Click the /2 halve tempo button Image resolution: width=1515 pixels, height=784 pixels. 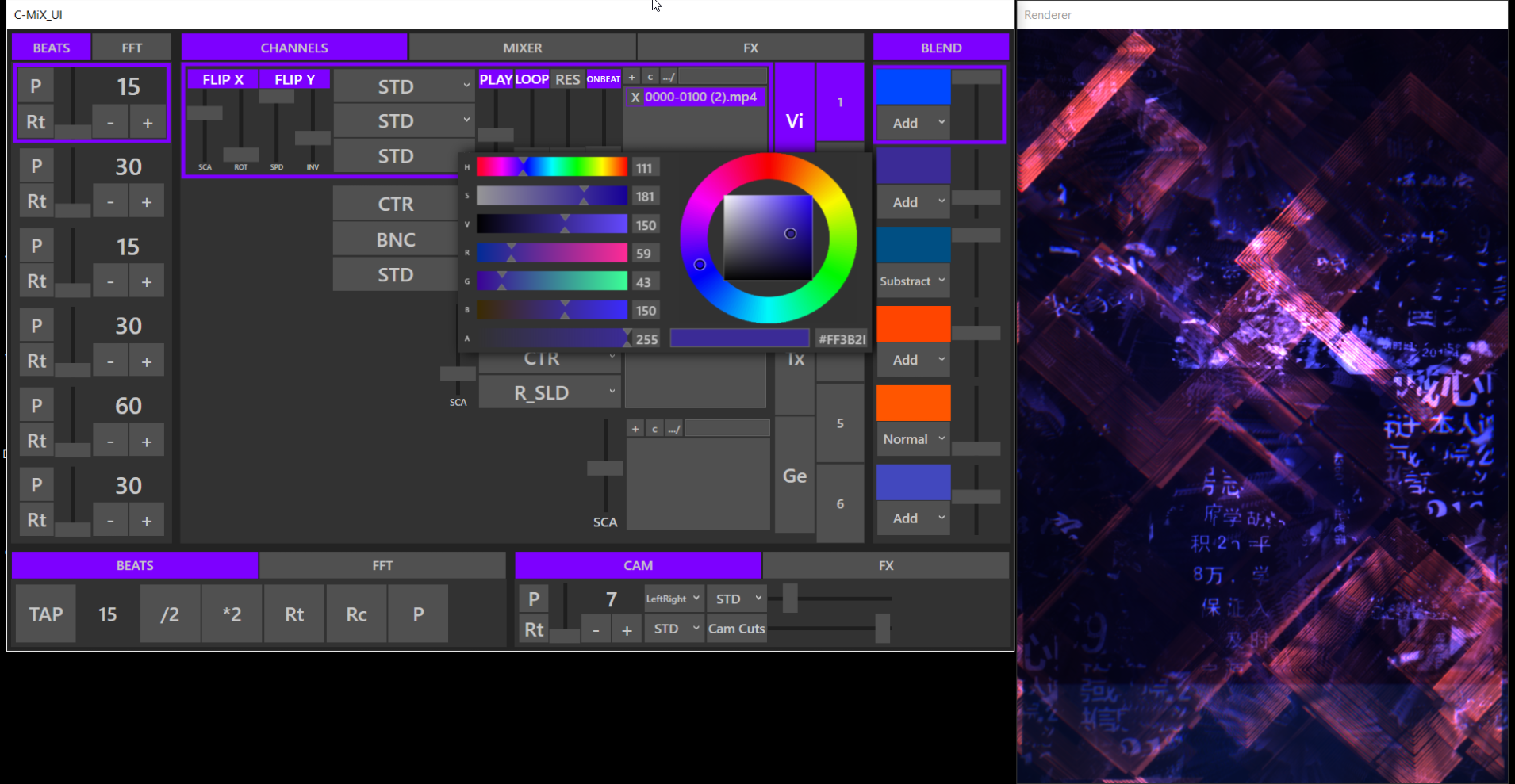170,614
